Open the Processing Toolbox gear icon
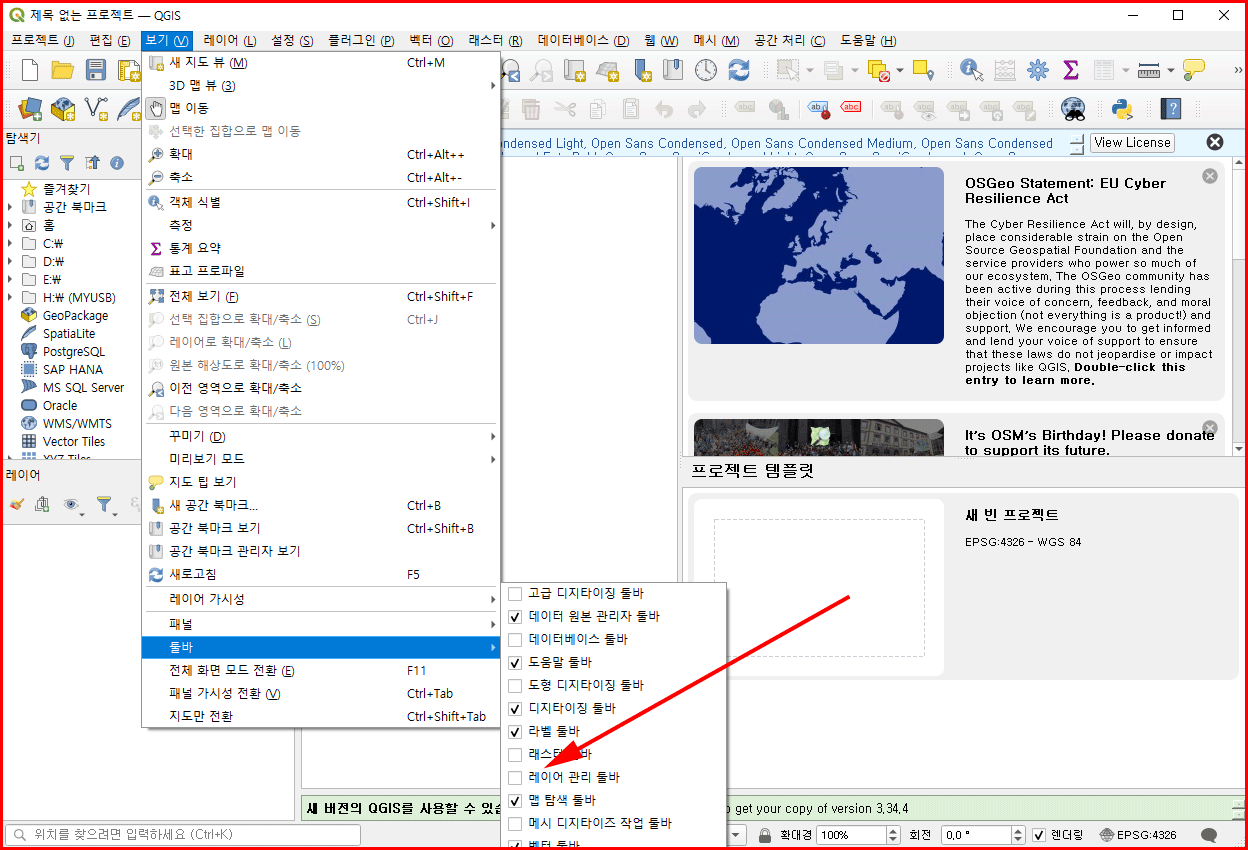The height and width of the screenshot is (850, 1248). pos(1038,70)
